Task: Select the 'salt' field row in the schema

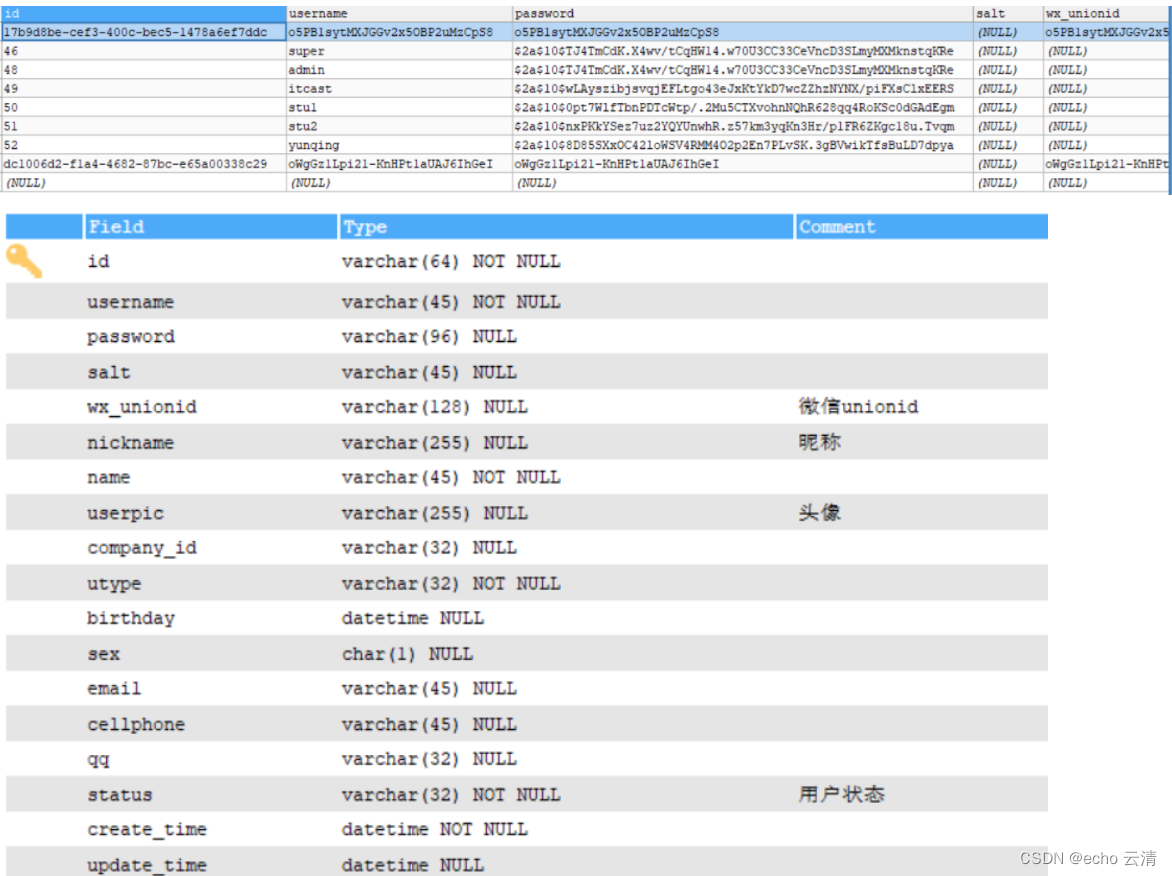Action: tap(527, 372)
